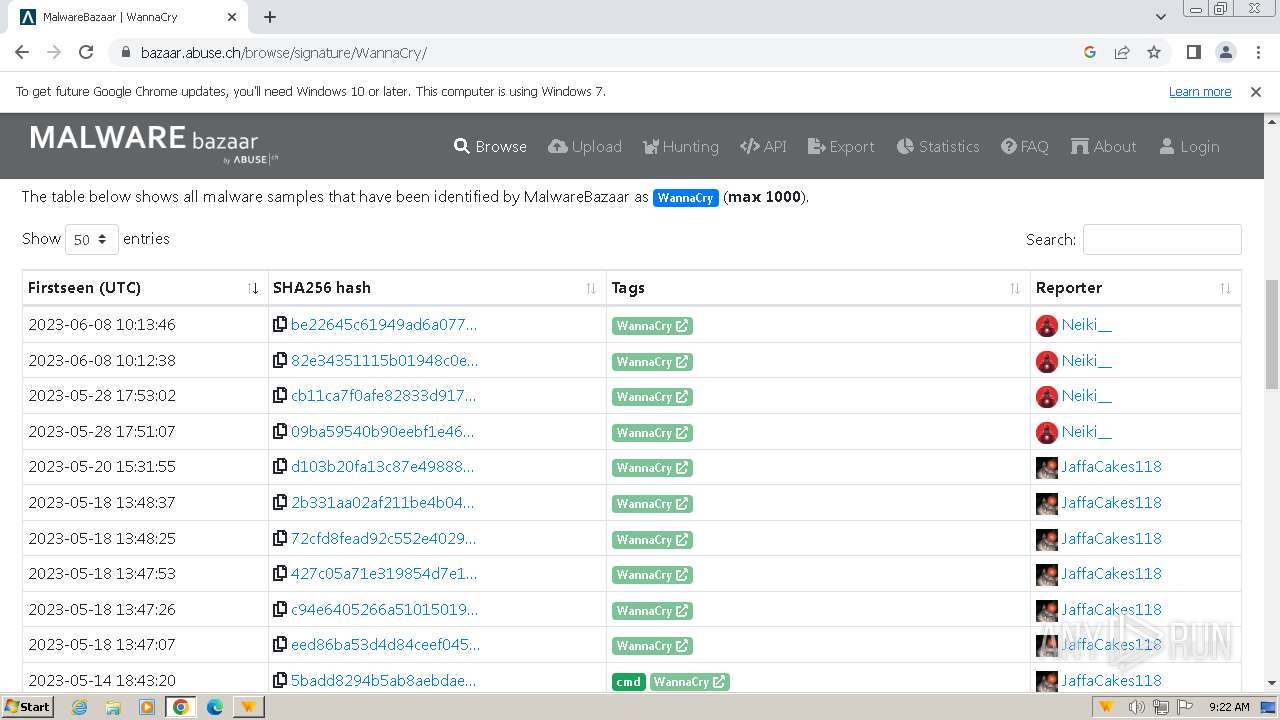This screenshot has width=1280, height=720.
Task: Open Microsoft Edge from the taskbar
Action: [x=214, y=707]
